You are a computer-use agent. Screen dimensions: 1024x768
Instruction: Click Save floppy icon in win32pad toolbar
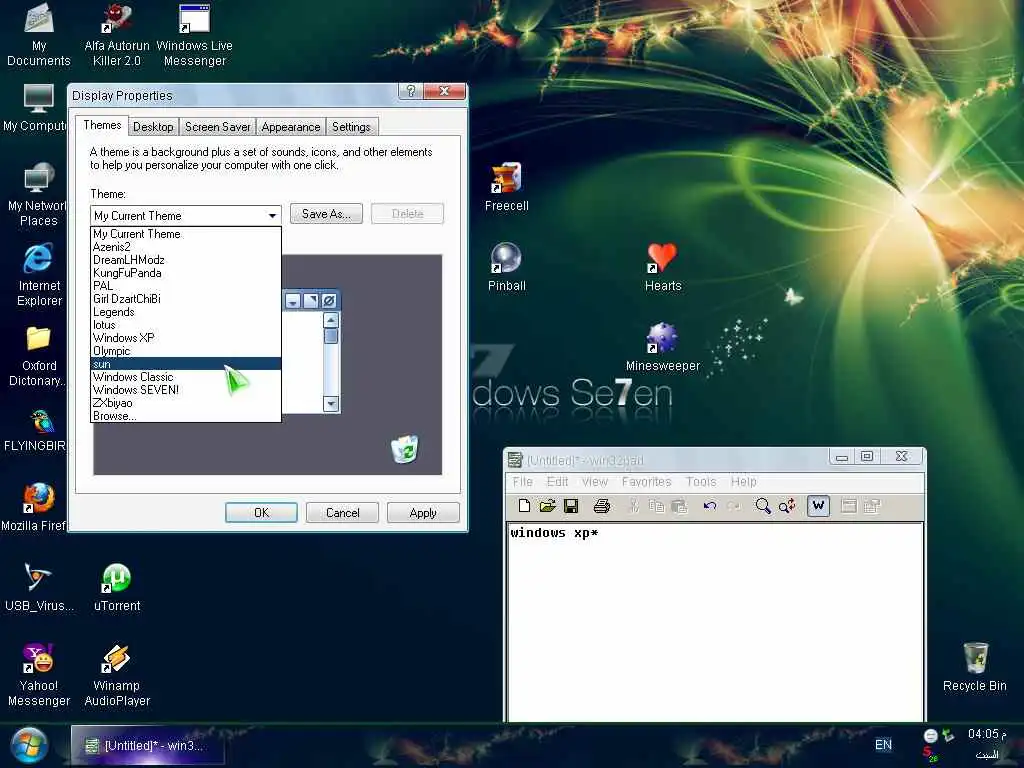click(x=571, y=505)
